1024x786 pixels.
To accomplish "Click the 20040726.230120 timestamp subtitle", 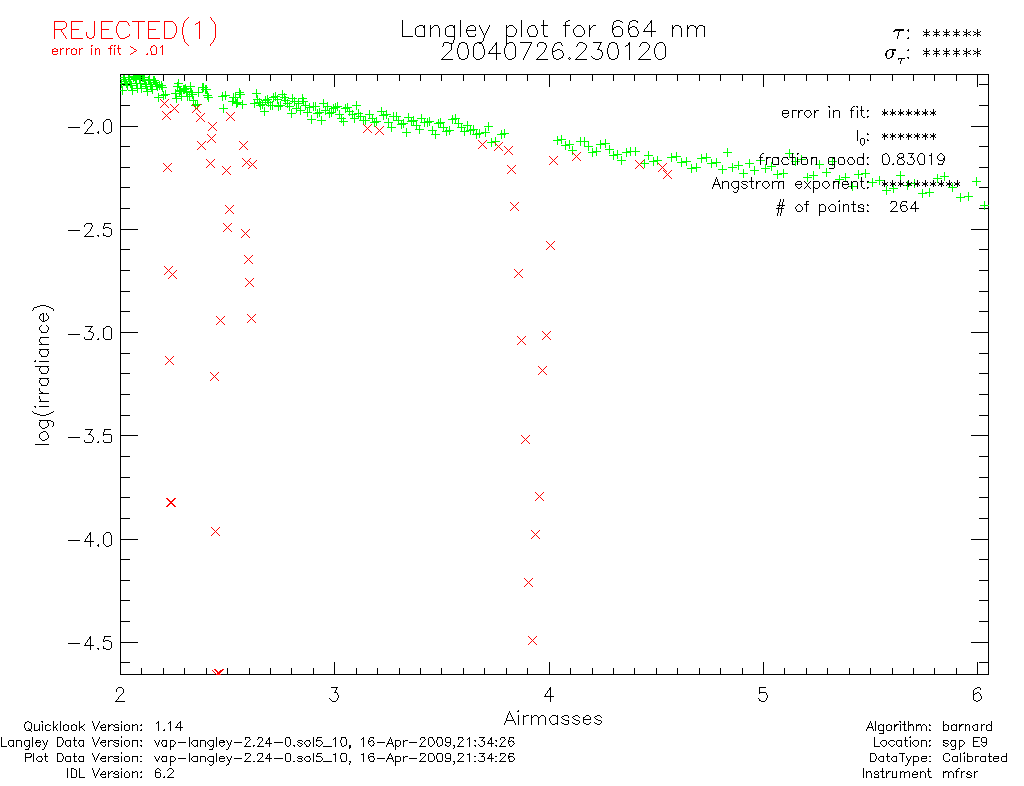I will point(553,52).
